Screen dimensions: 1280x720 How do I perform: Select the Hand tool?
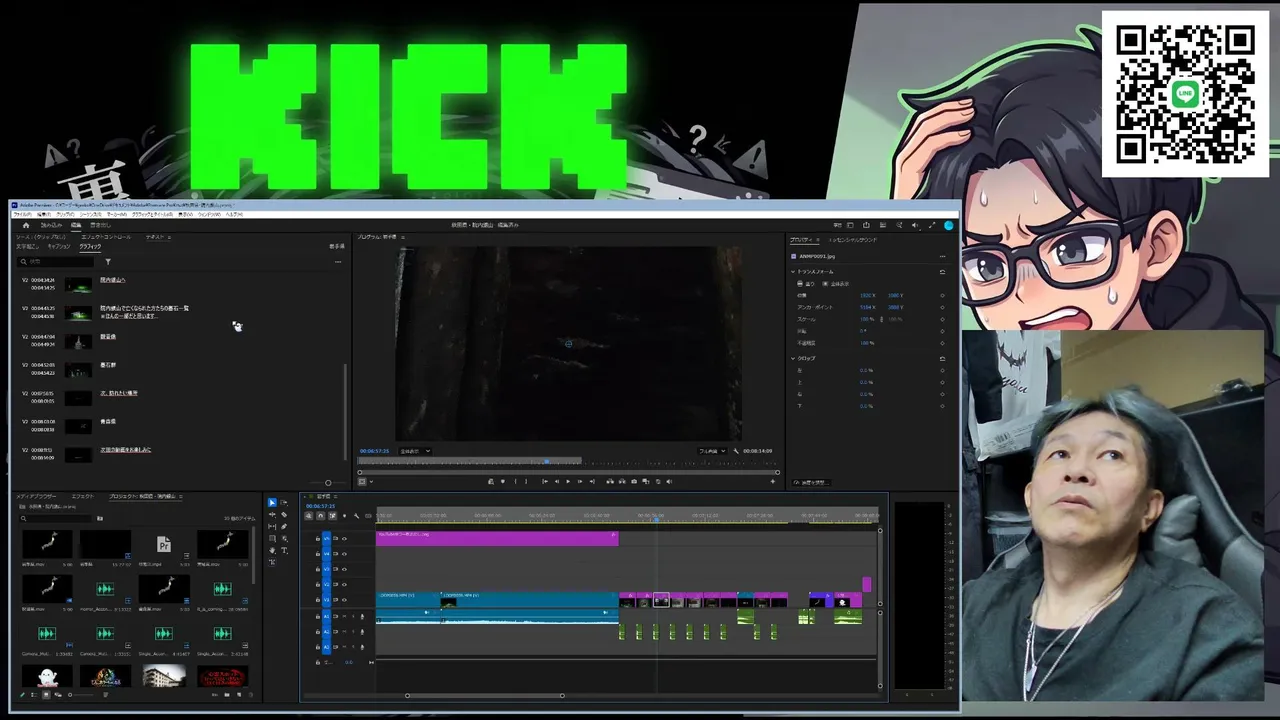272,551
